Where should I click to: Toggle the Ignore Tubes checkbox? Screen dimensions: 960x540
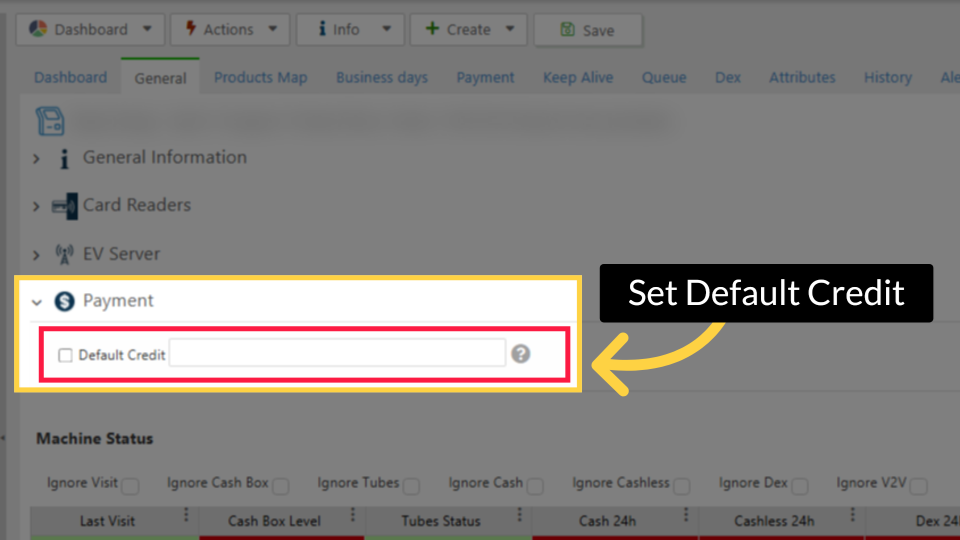(411, 486)
